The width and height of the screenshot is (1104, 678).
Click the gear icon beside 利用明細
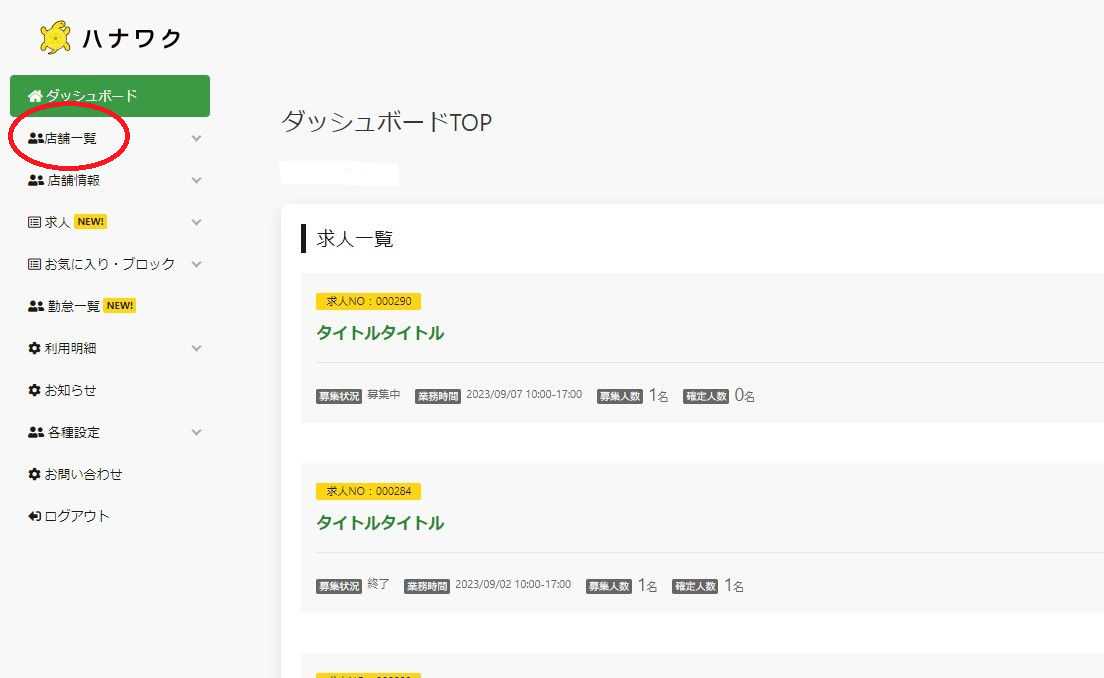[x=33, y=348]
